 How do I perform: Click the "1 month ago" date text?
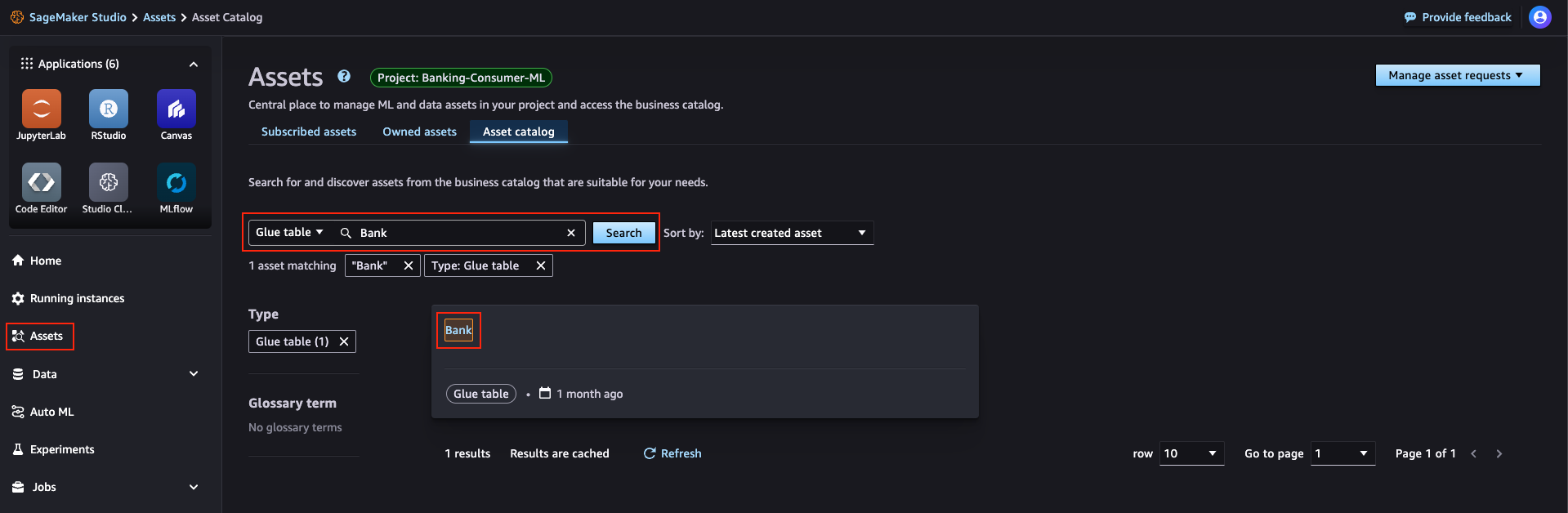click(x=590, y=394)
